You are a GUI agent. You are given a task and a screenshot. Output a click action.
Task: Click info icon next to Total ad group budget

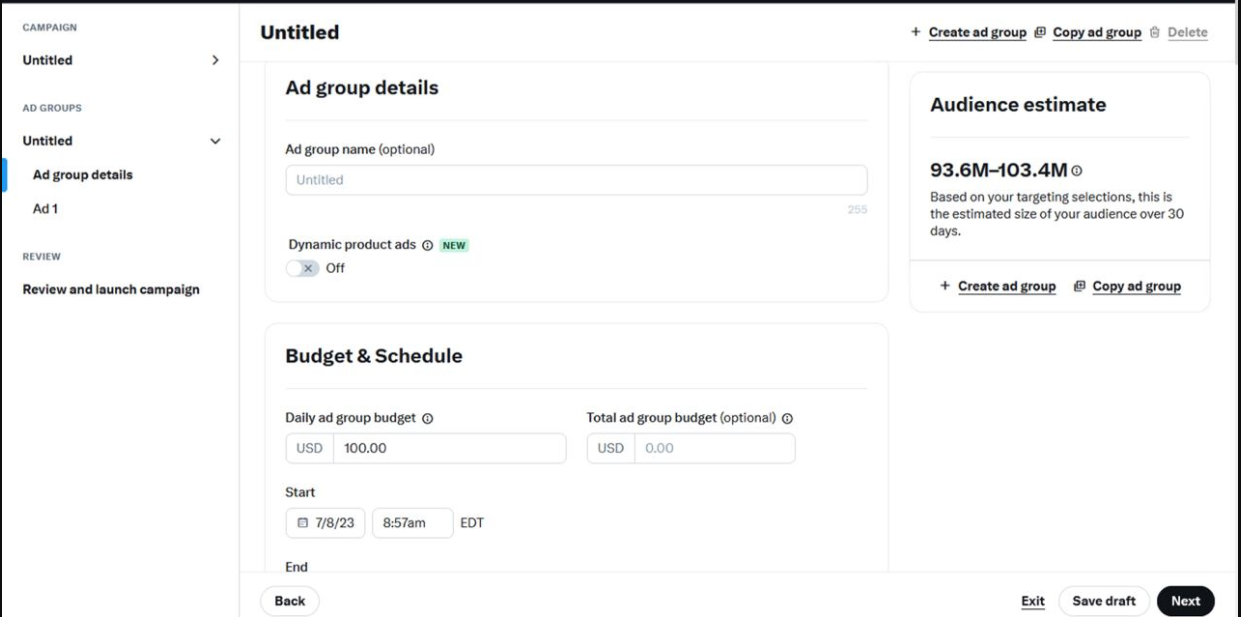point(787,419)
